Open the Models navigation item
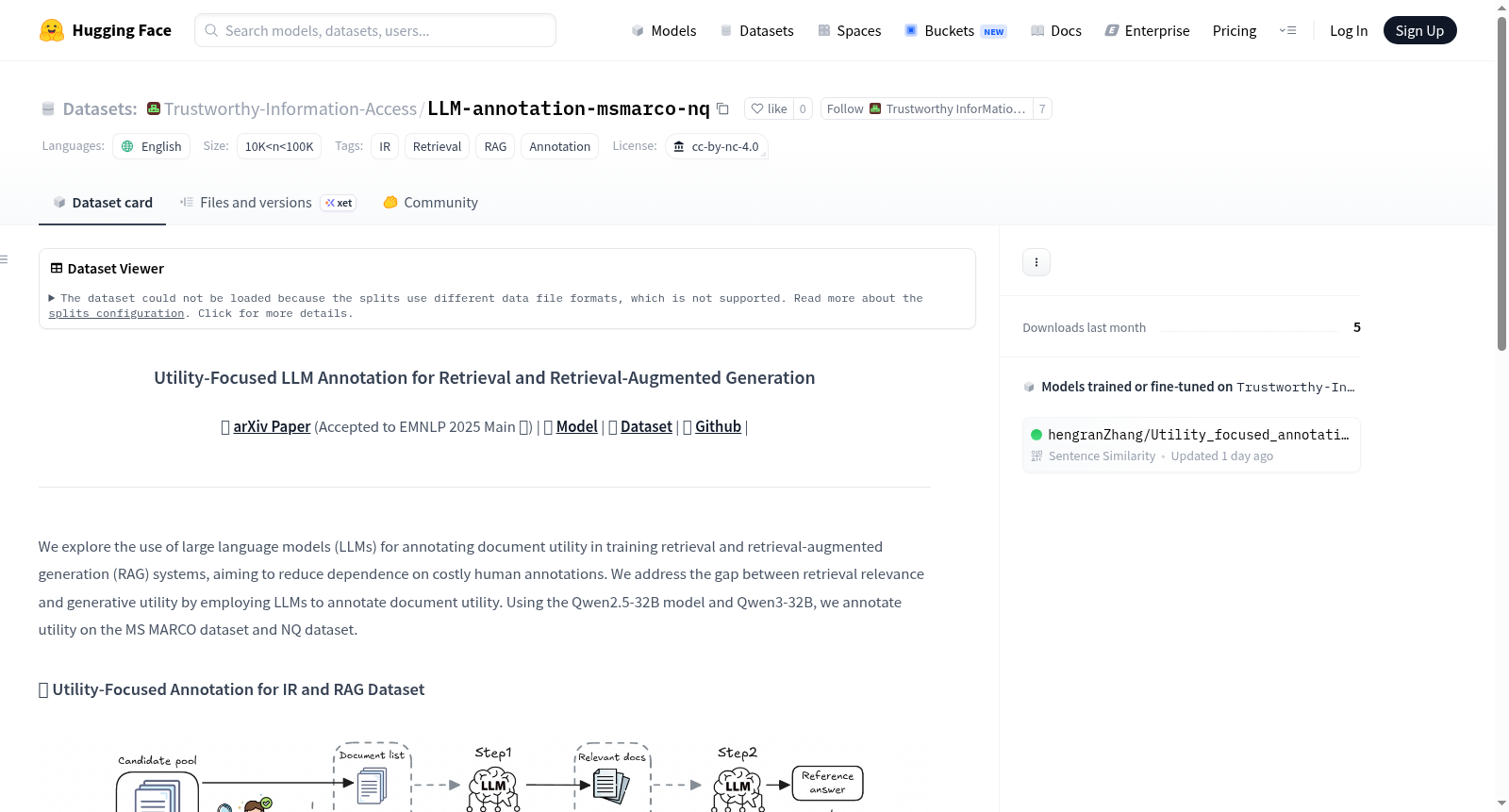Image resolution: width=1509 pixels, height=812 pixels. pos(664,30)
